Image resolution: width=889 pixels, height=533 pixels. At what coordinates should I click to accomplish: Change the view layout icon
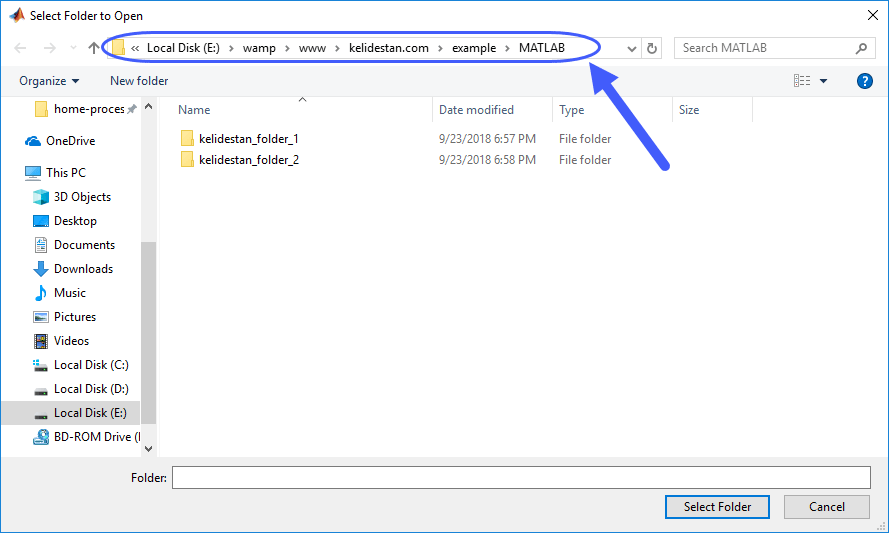pyautogui.click(x=802, y=81)
